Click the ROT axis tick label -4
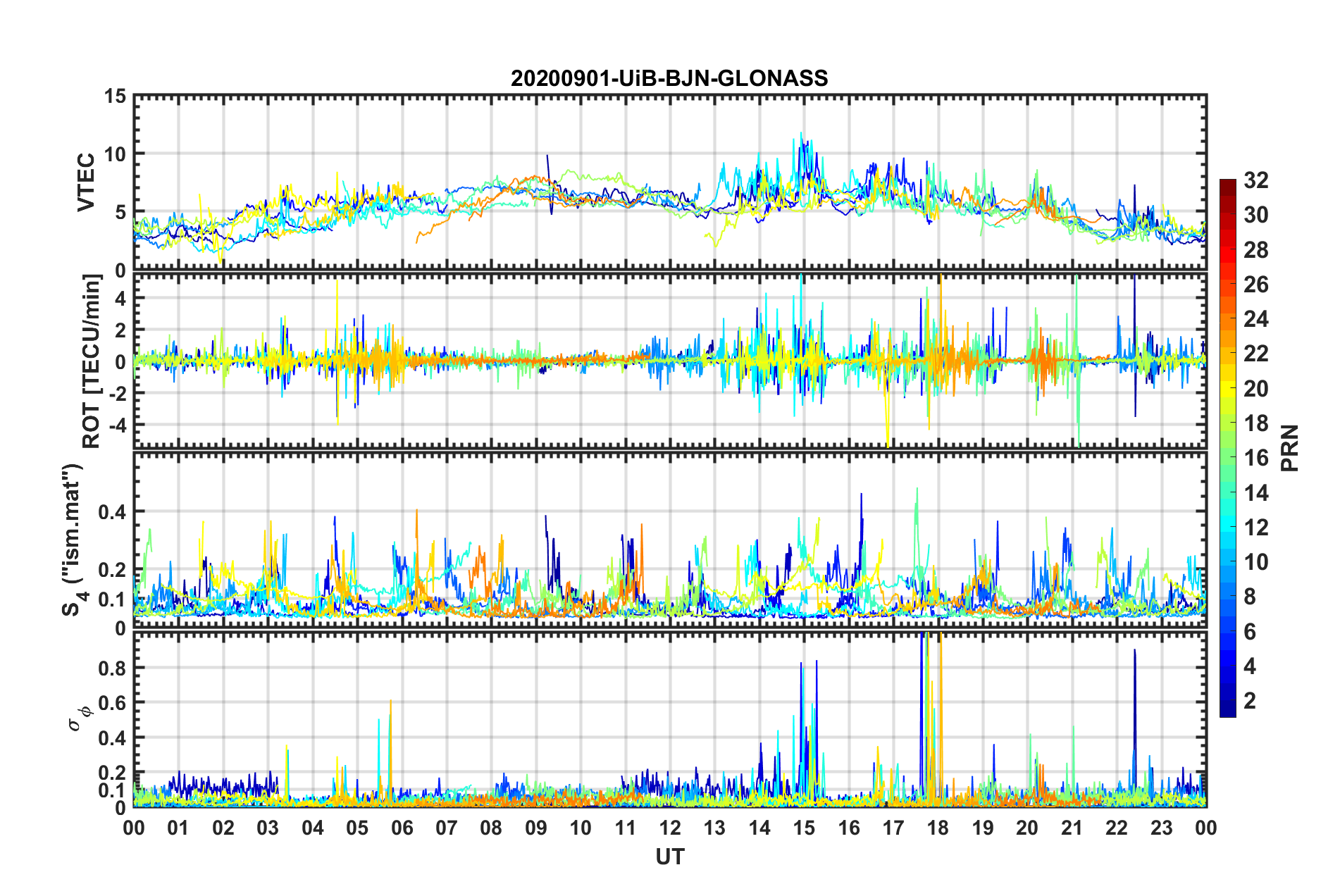 pos(117,425)
